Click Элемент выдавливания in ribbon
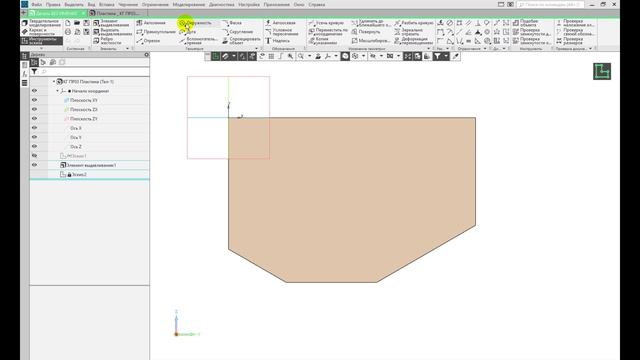Screen dimensions: 640x360 coord(112,23)
